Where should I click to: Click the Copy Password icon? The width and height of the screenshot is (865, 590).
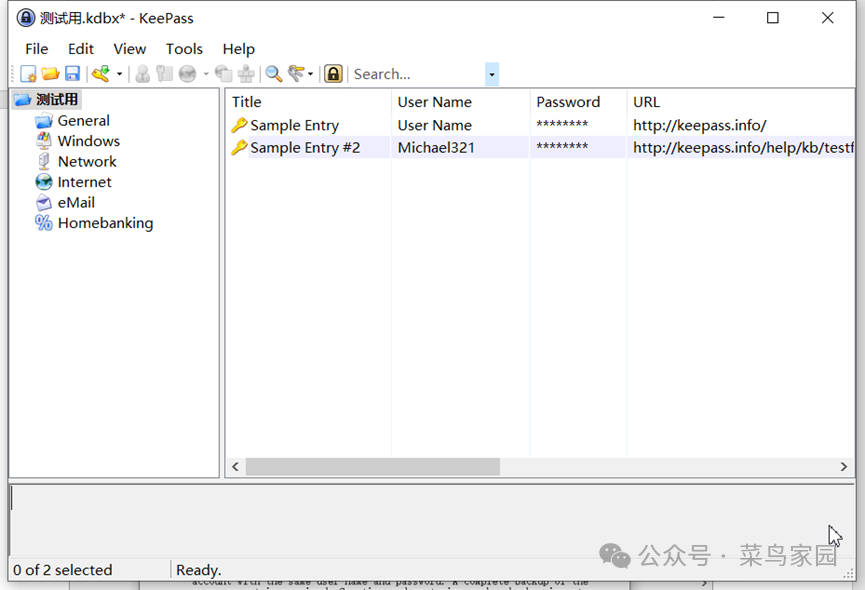point(164,74)
